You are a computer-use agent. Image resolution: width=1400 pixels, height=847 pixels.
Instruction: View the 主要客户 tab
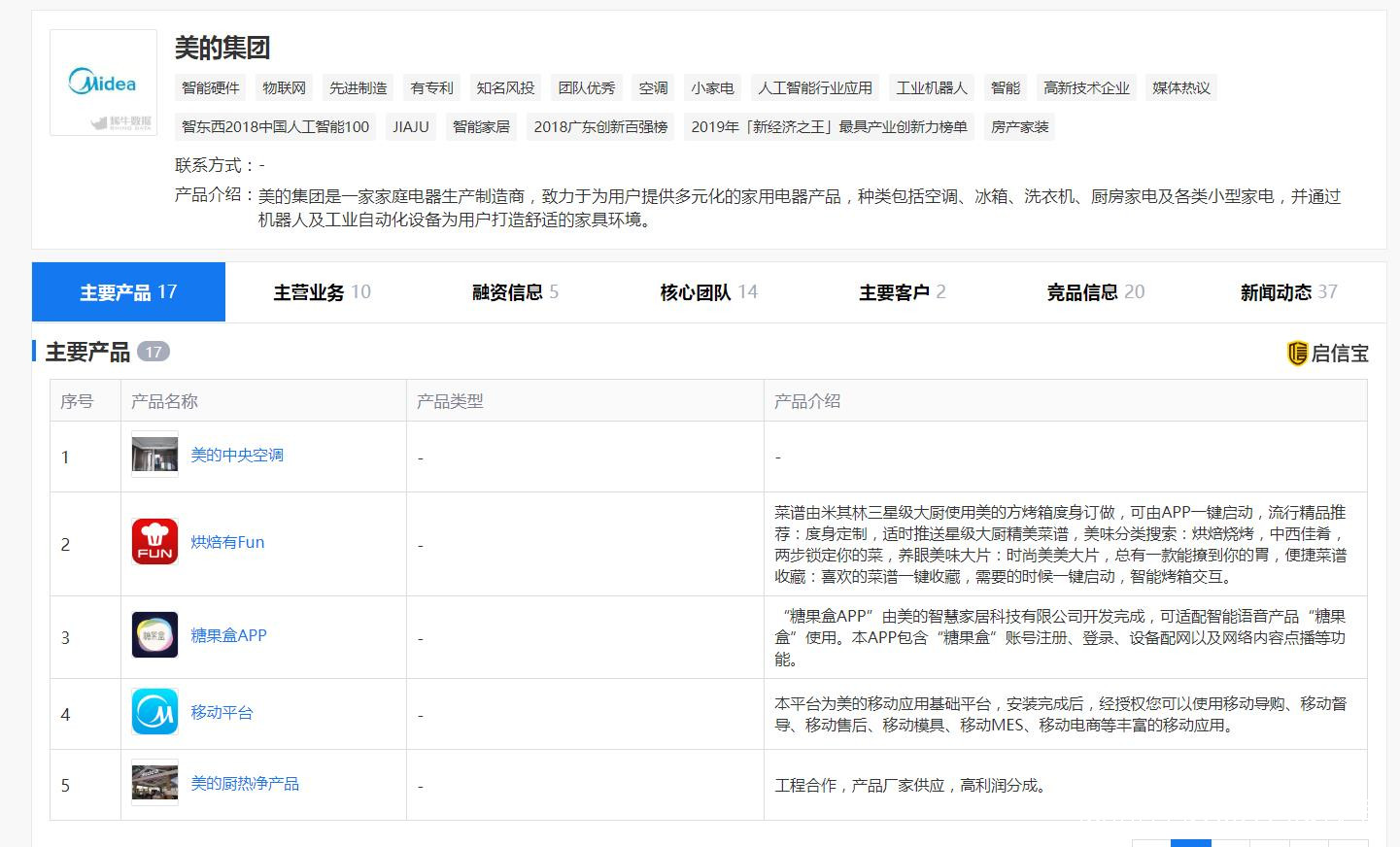coord(902,292)
